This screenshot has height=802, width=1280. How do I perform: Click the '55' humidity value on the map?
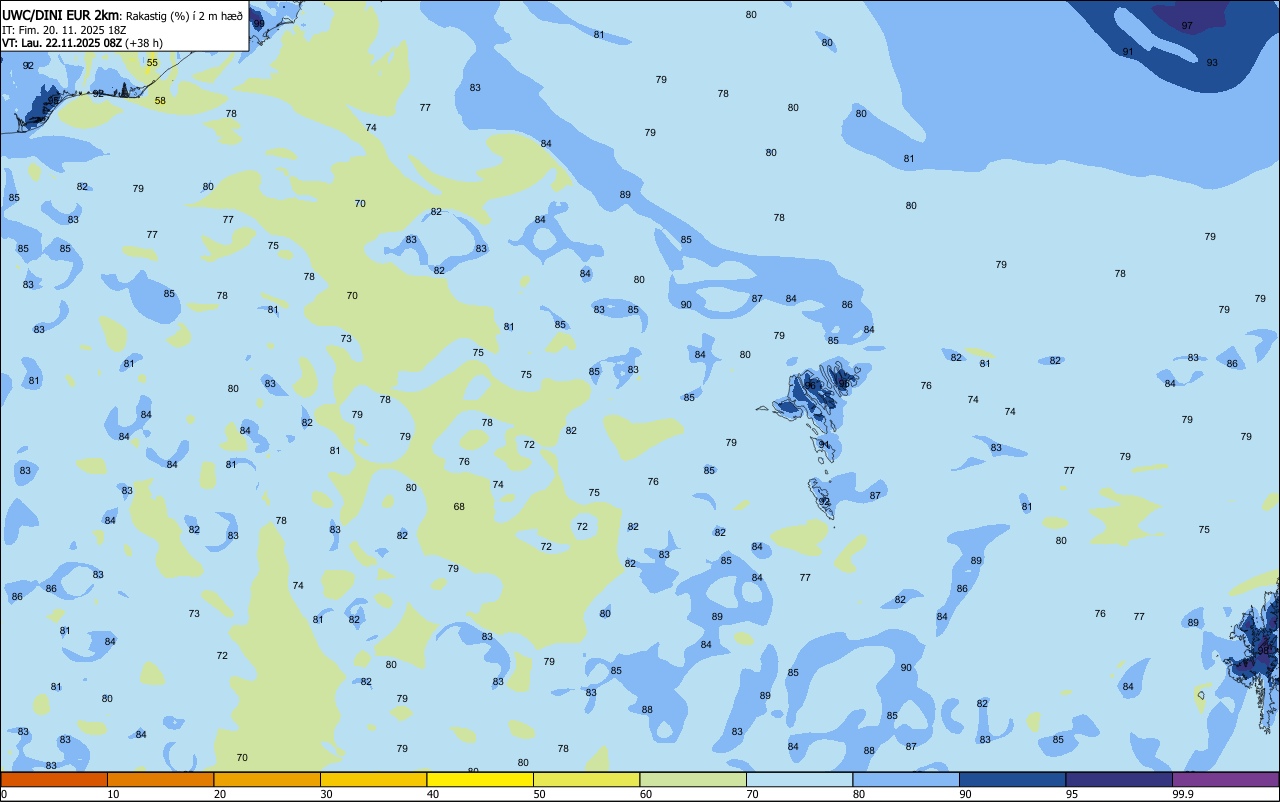(152, 62)
